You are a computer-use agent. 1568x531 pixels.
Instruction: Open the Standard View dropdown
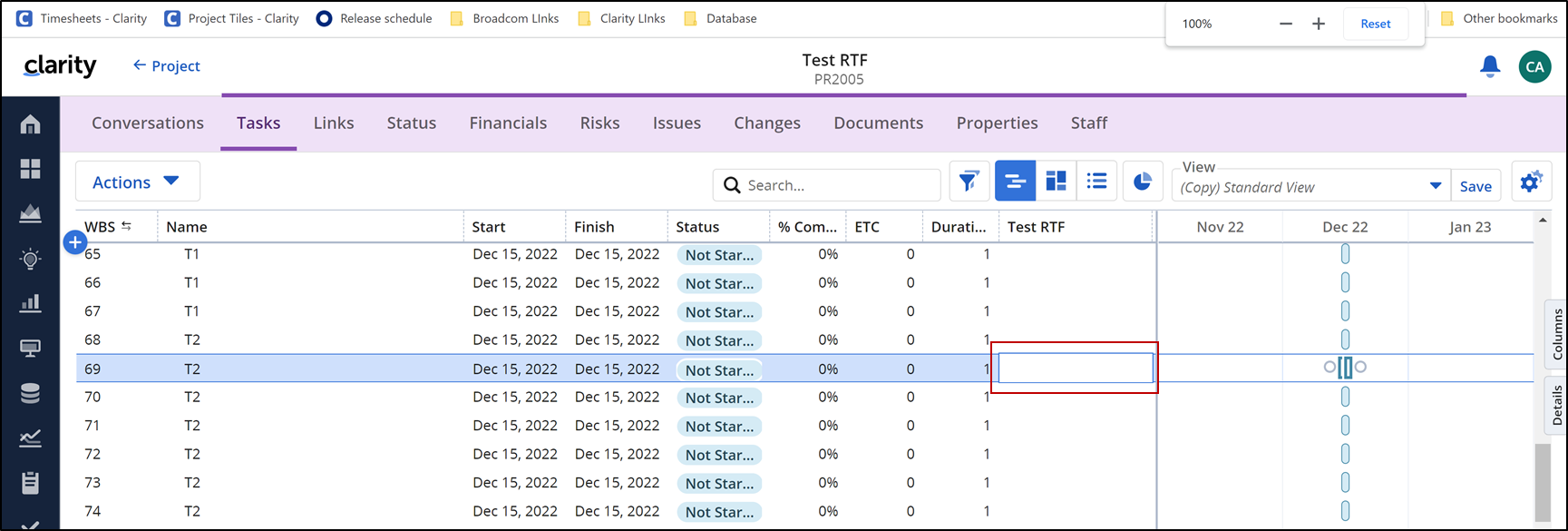click(1435, 186)
